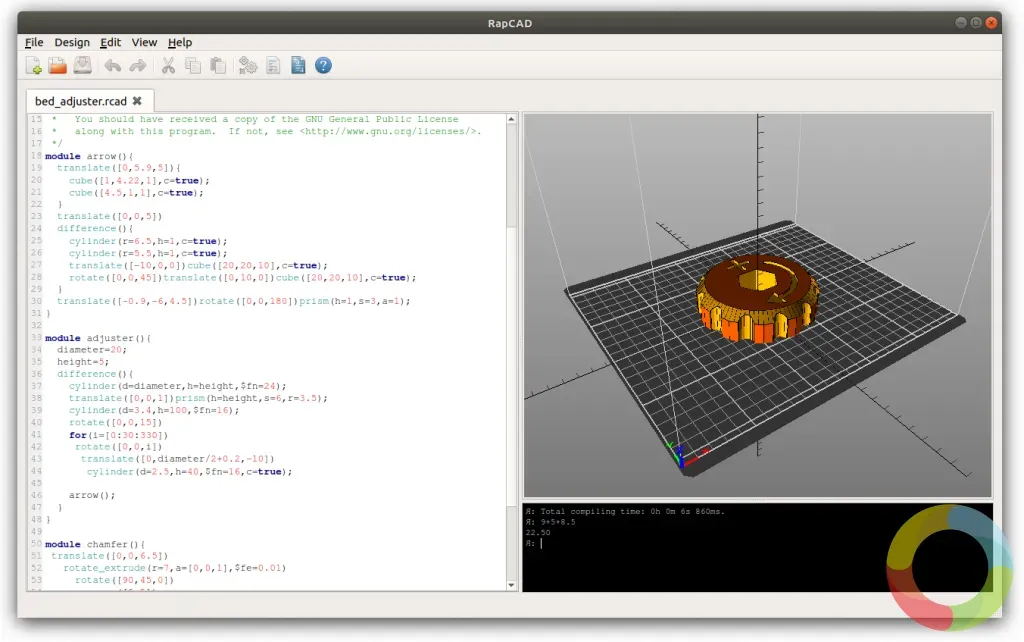Click the 'cylinder(d=3.4,h=100,$fn=16);' line

point(154,410)
